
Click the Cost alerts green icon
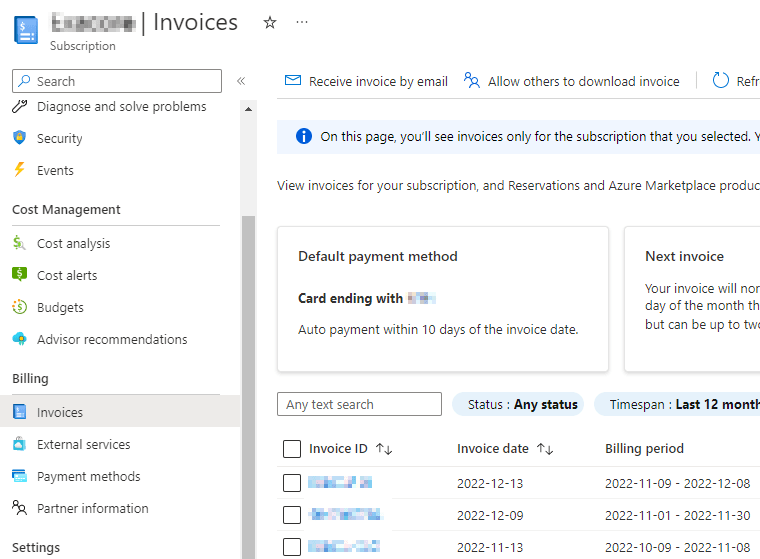19,274
